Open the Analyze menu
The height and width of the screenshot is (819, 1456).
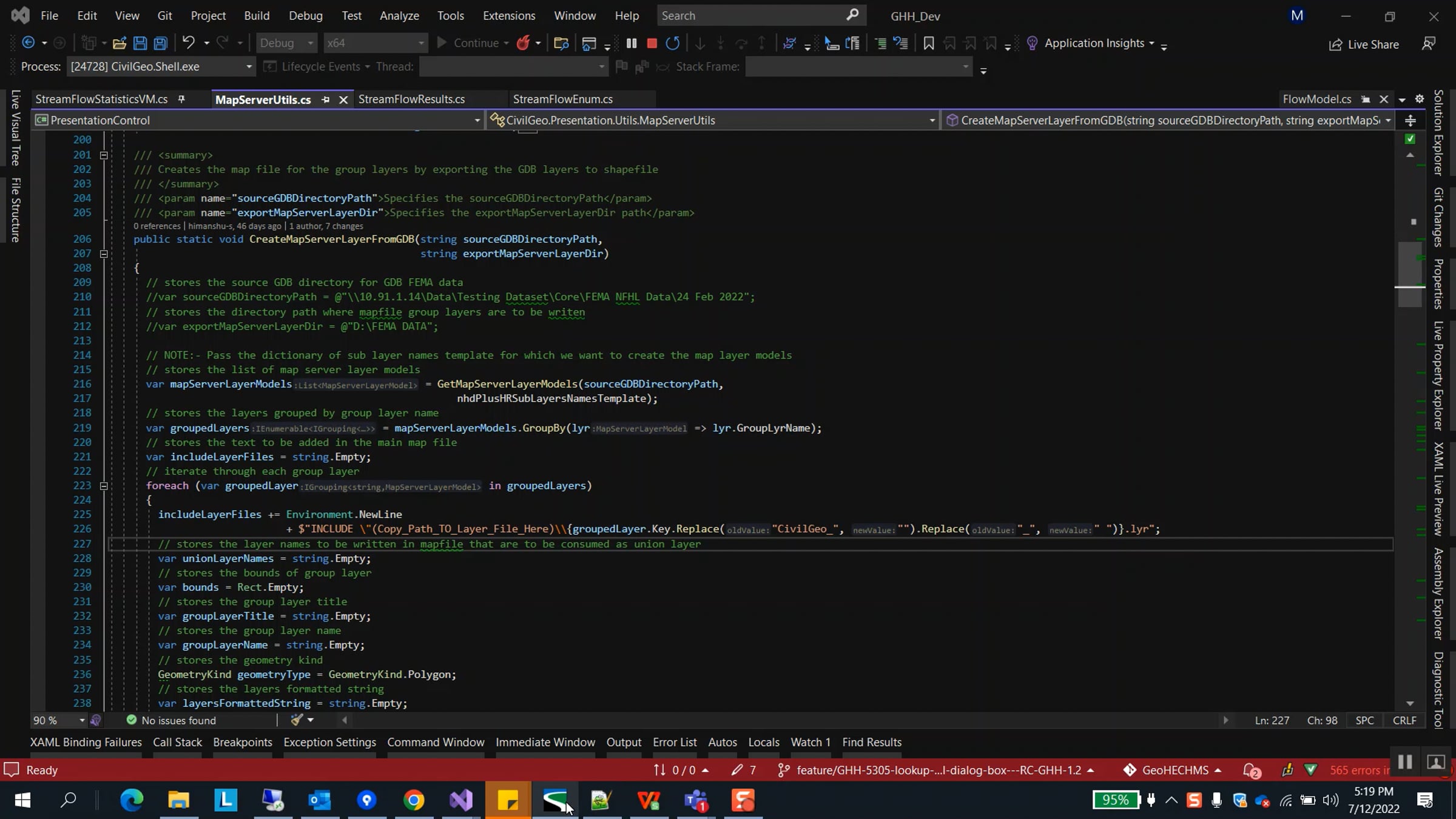(x=399, y=16)
